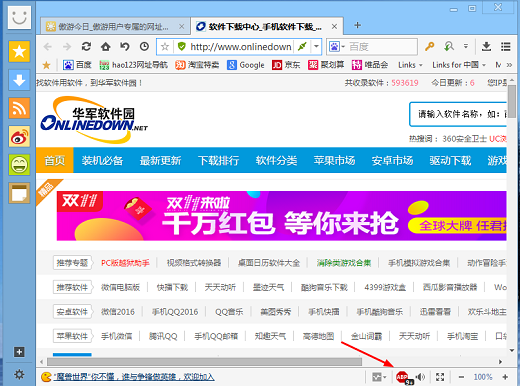Open the Google bookmark
Viewport: 520px width, 386px height.
coord(246,65)
